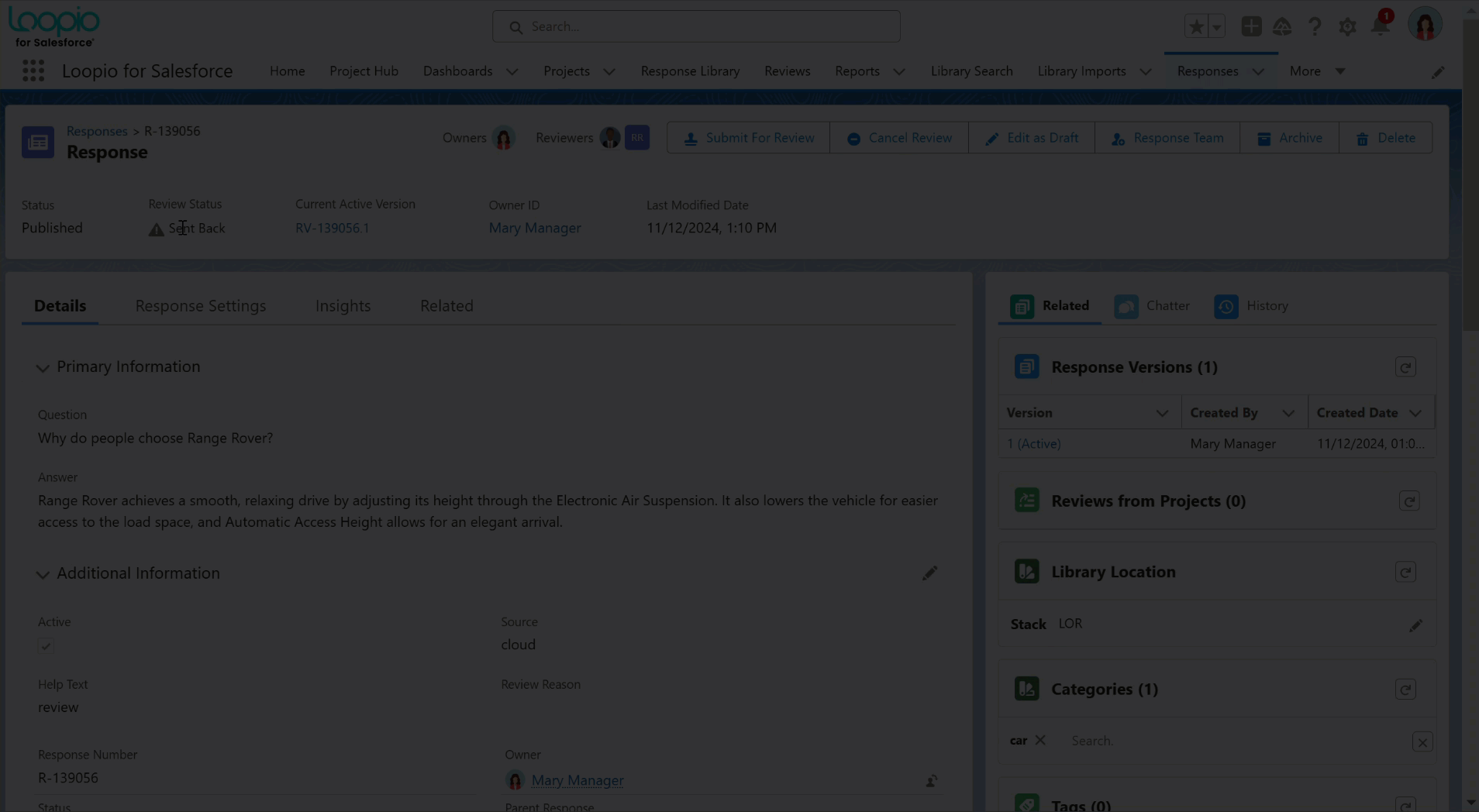Go to the Home nav item
This screenshot has height=812, width=1479.
(x=287, y=71)
